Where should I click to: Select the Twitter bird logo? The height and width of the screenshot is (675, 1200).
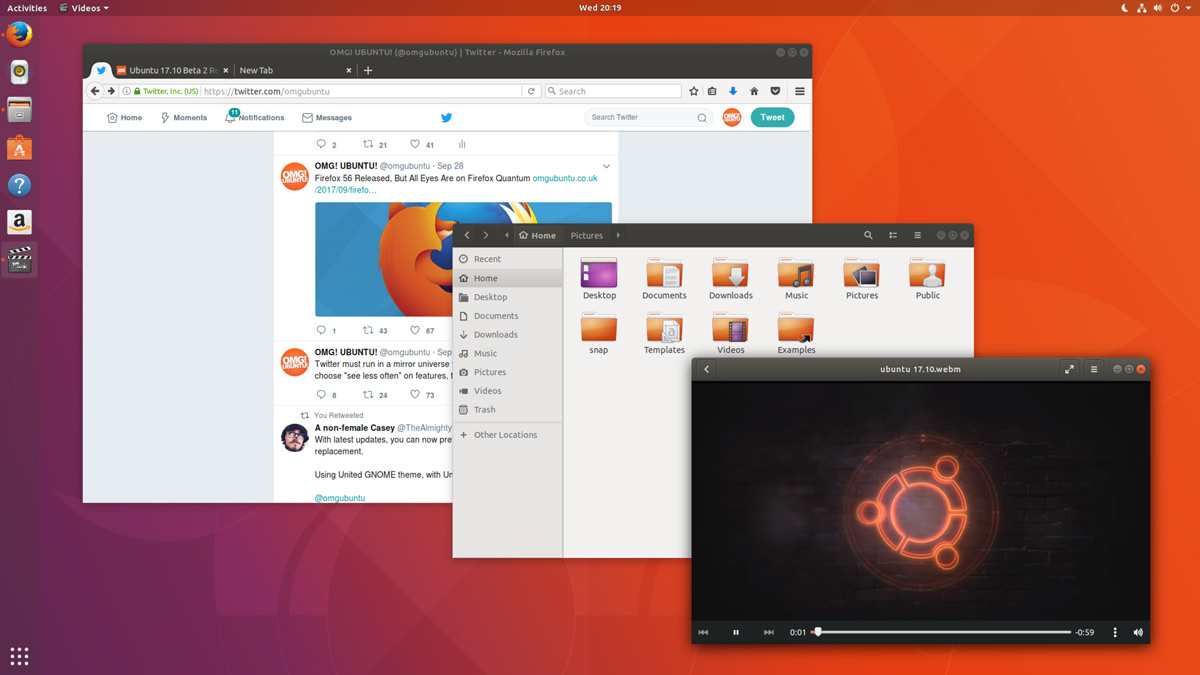446,117
